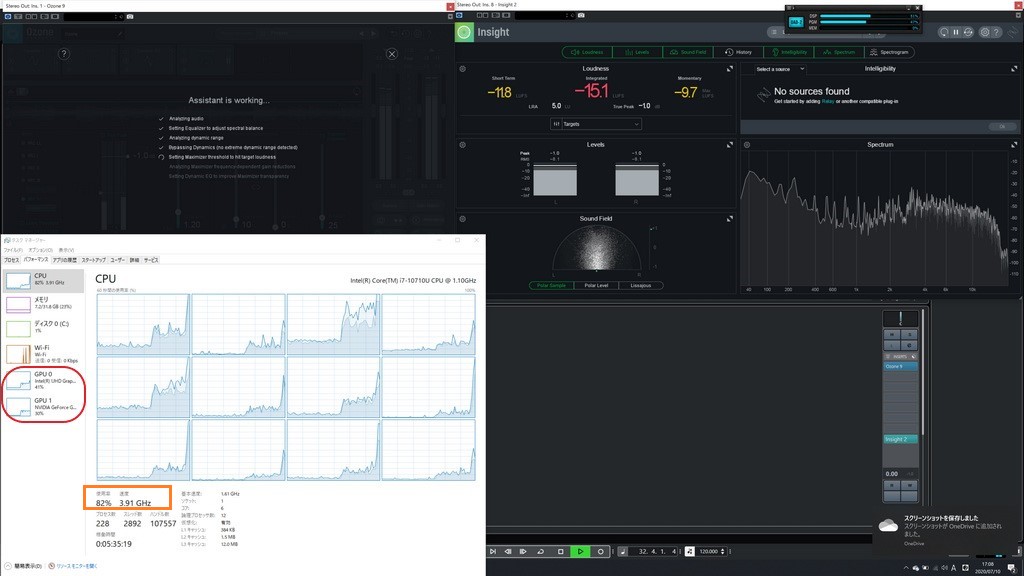Expand the Loudness panel to full size
Viewport: 1024px width, 576px height.
pyautogui.click(x=729, y=69)
